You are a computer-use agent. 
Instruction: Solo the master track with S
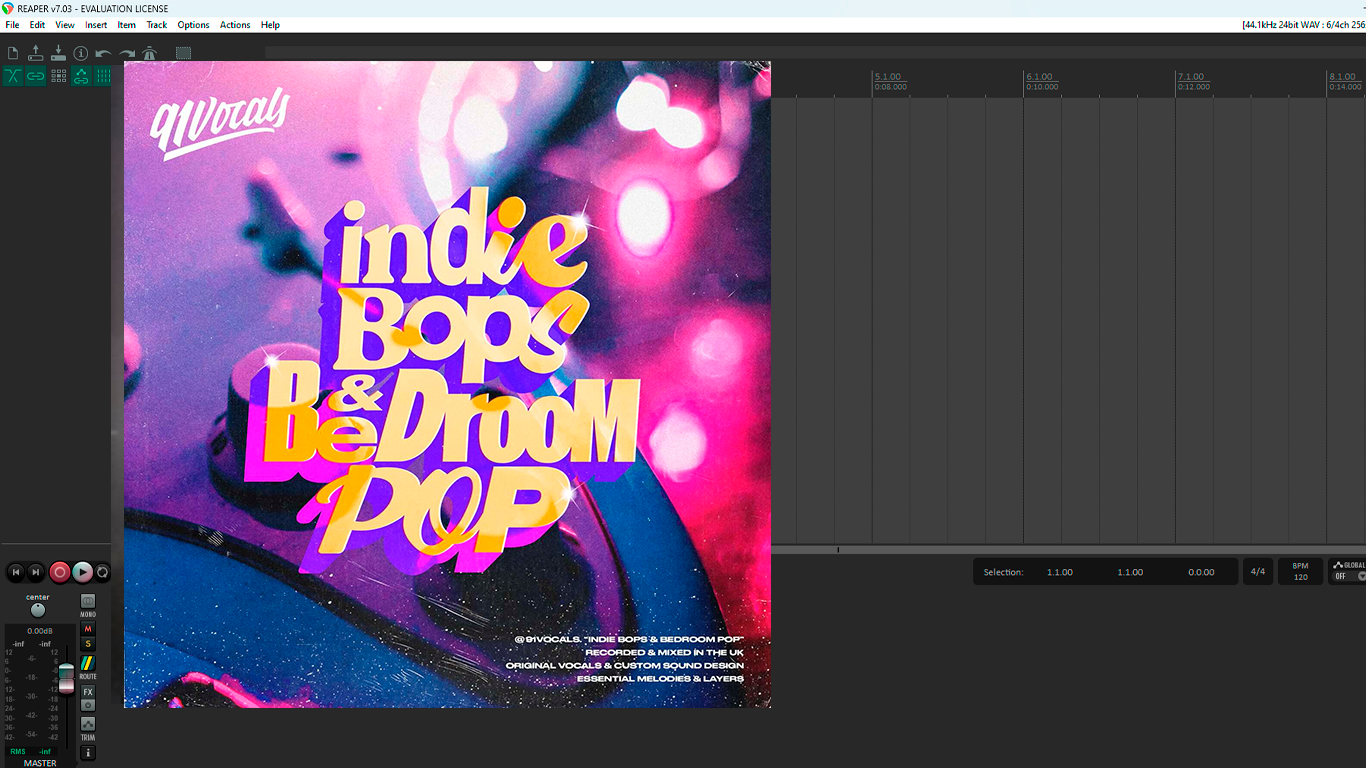(x=88, y=644)
